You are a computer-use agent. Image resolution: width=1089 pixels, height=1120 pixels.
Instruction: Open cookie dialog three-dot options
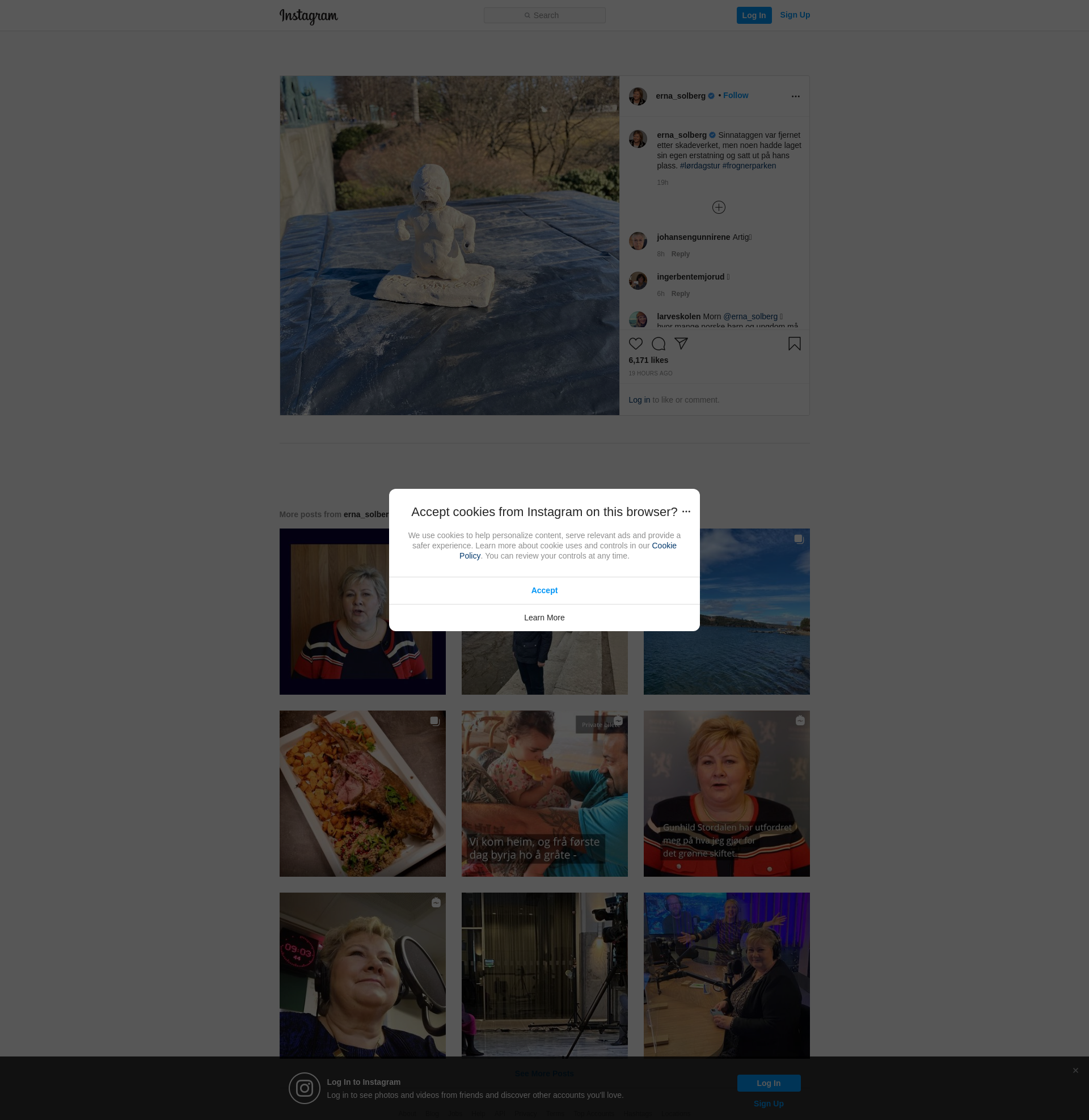[x=686, y=512]
